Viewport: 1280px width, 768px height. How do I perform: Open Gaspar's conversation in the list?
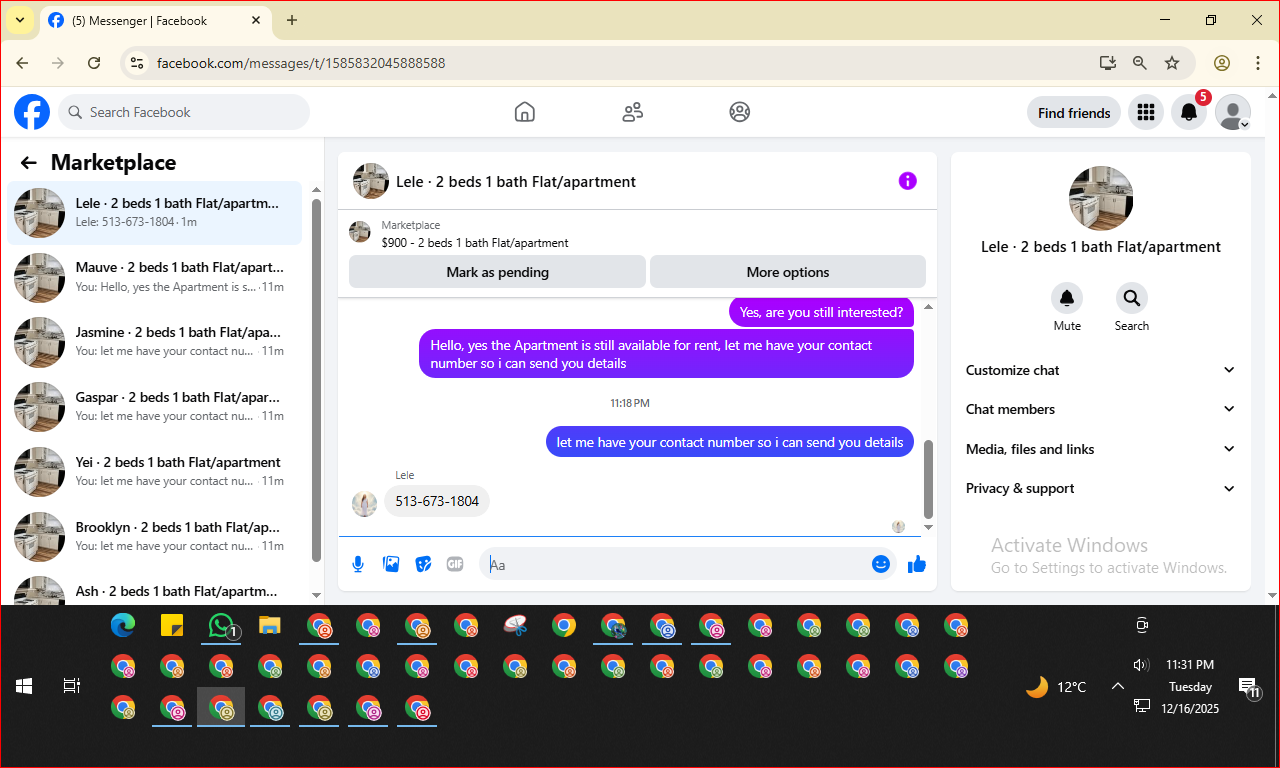click(x=155, y=407)
